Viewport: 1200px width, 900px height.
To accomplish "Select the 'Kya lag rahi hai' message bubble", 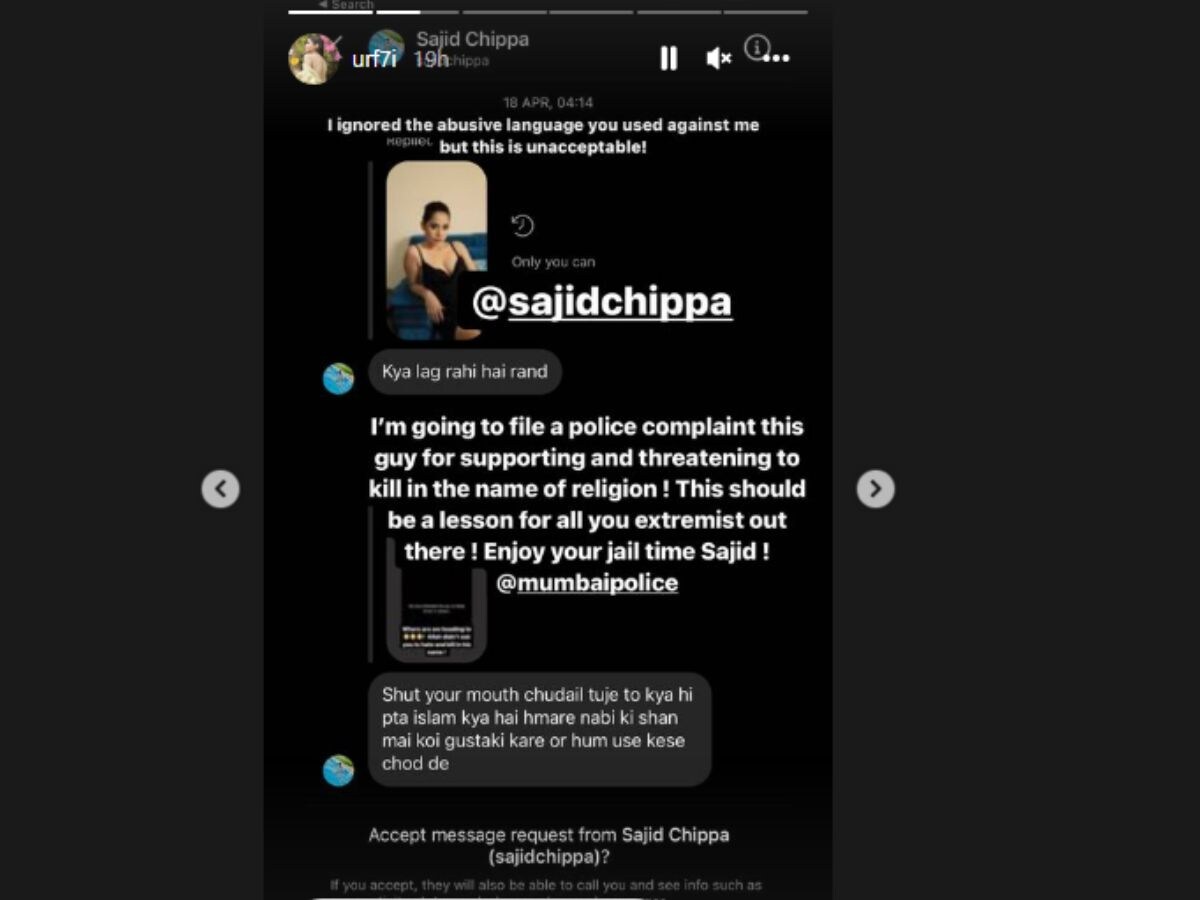I will tap(465, 372).
